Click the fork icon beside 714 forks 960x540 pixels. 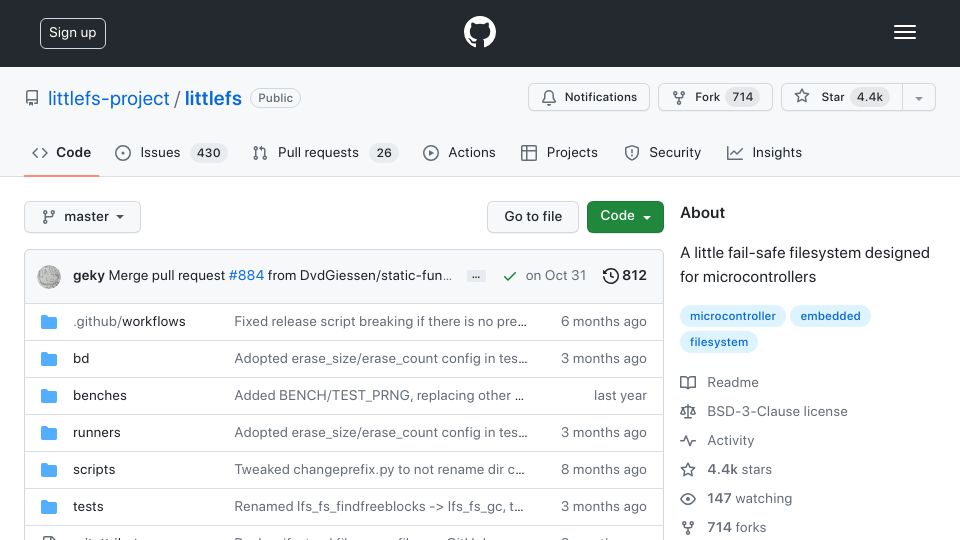688,528
